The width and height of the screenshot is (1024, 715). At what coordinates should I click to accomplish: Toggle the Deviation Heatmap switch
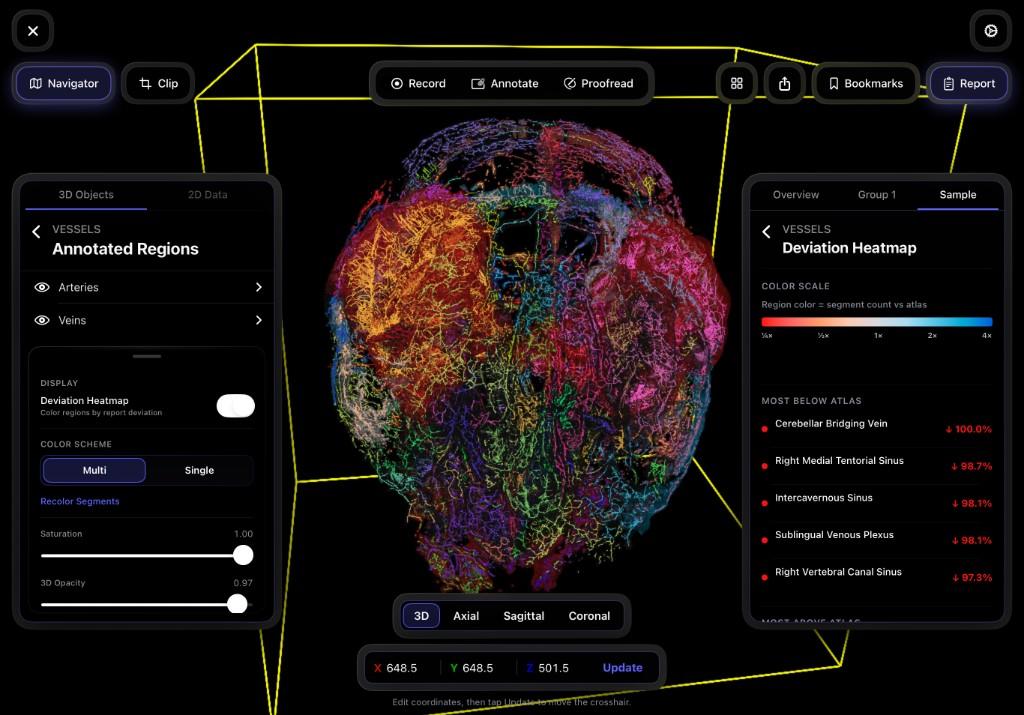tap(236, 405)
